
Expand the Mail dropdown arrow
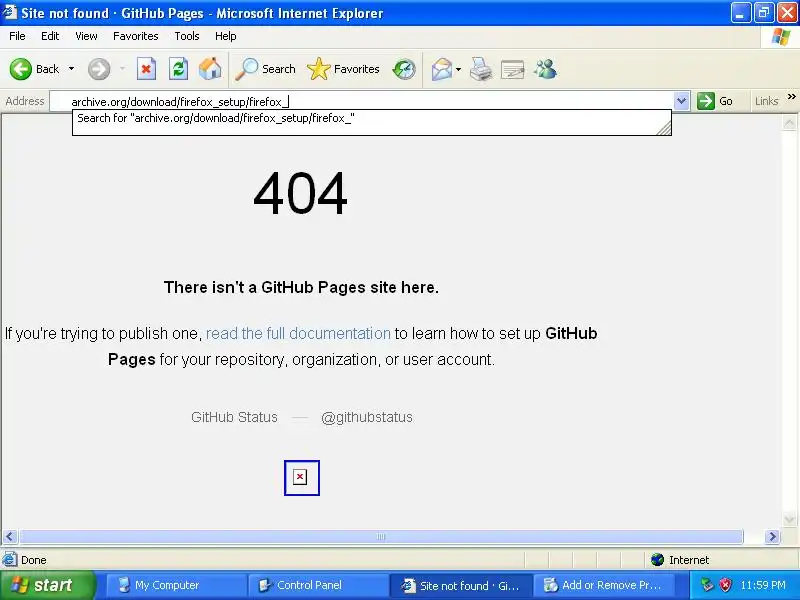(458, 69)
